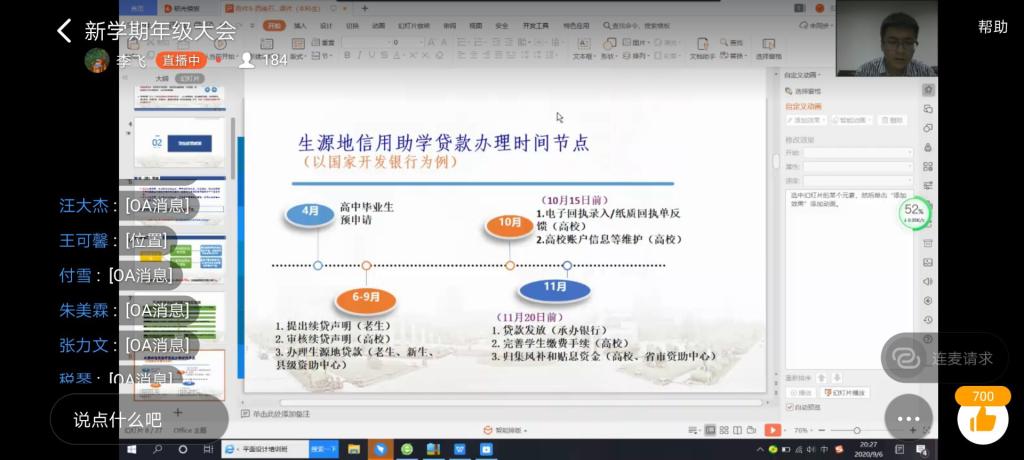Click the Windows Start button in taskbar

tap(132, 450)
